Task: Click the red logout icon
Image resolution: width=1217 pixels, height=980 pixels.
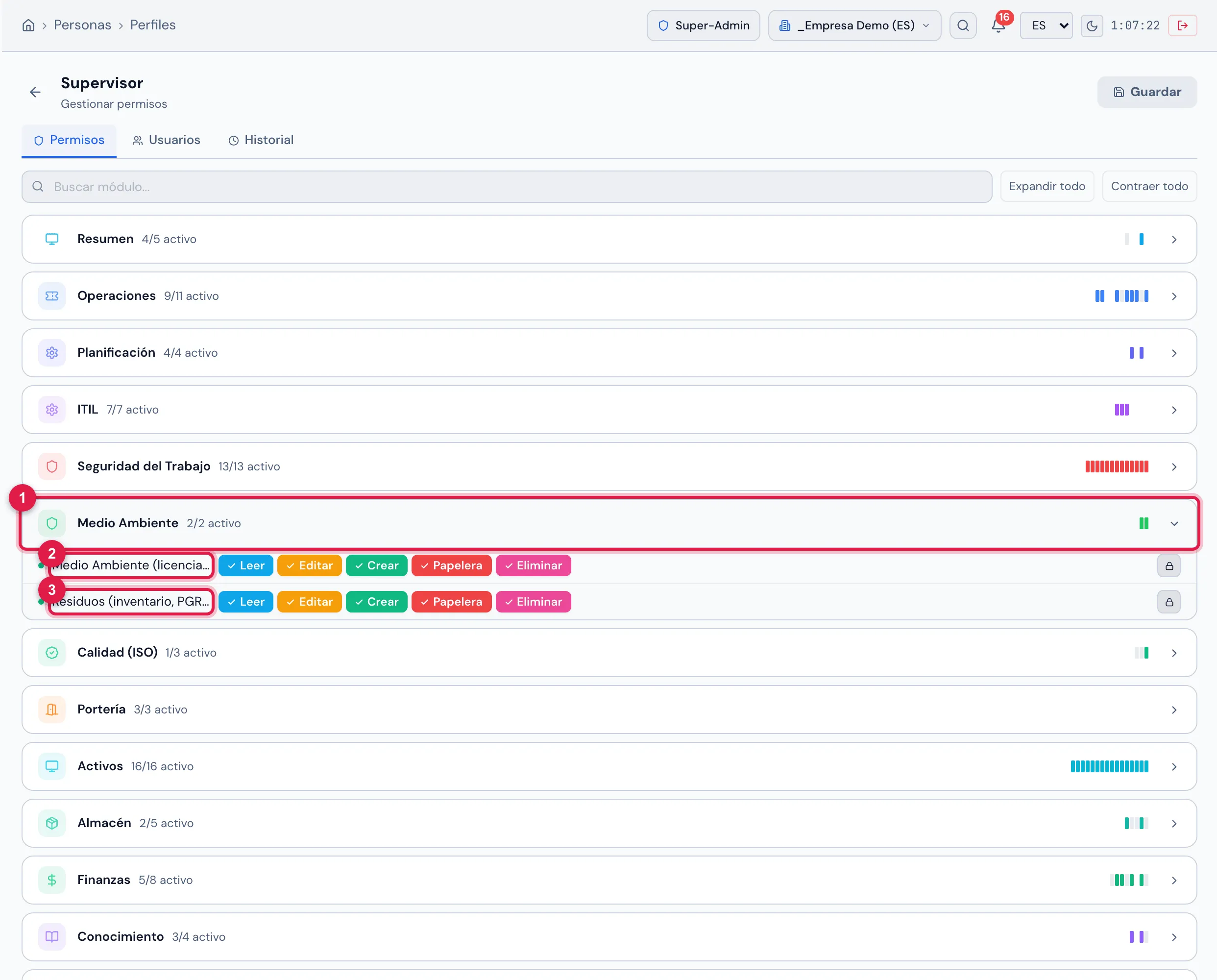Action: click(1183, 25)
